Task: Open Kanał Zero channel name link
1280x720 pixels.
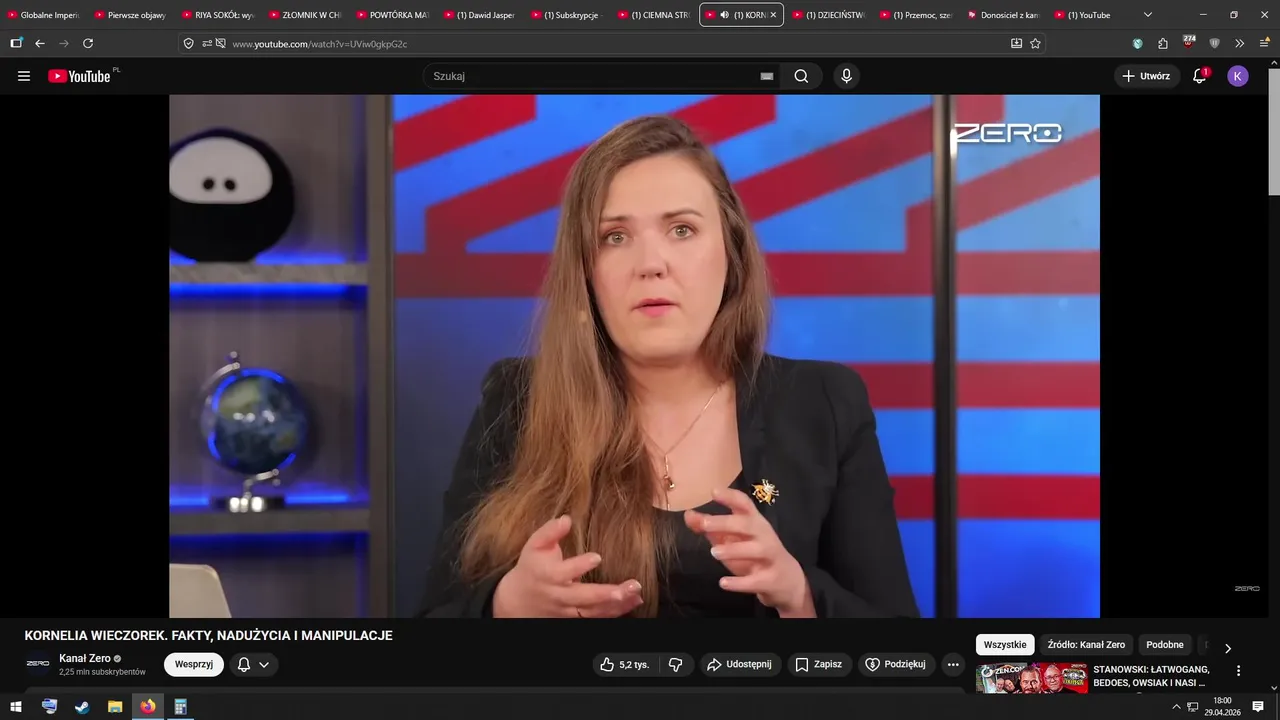Action: point(85,658)
